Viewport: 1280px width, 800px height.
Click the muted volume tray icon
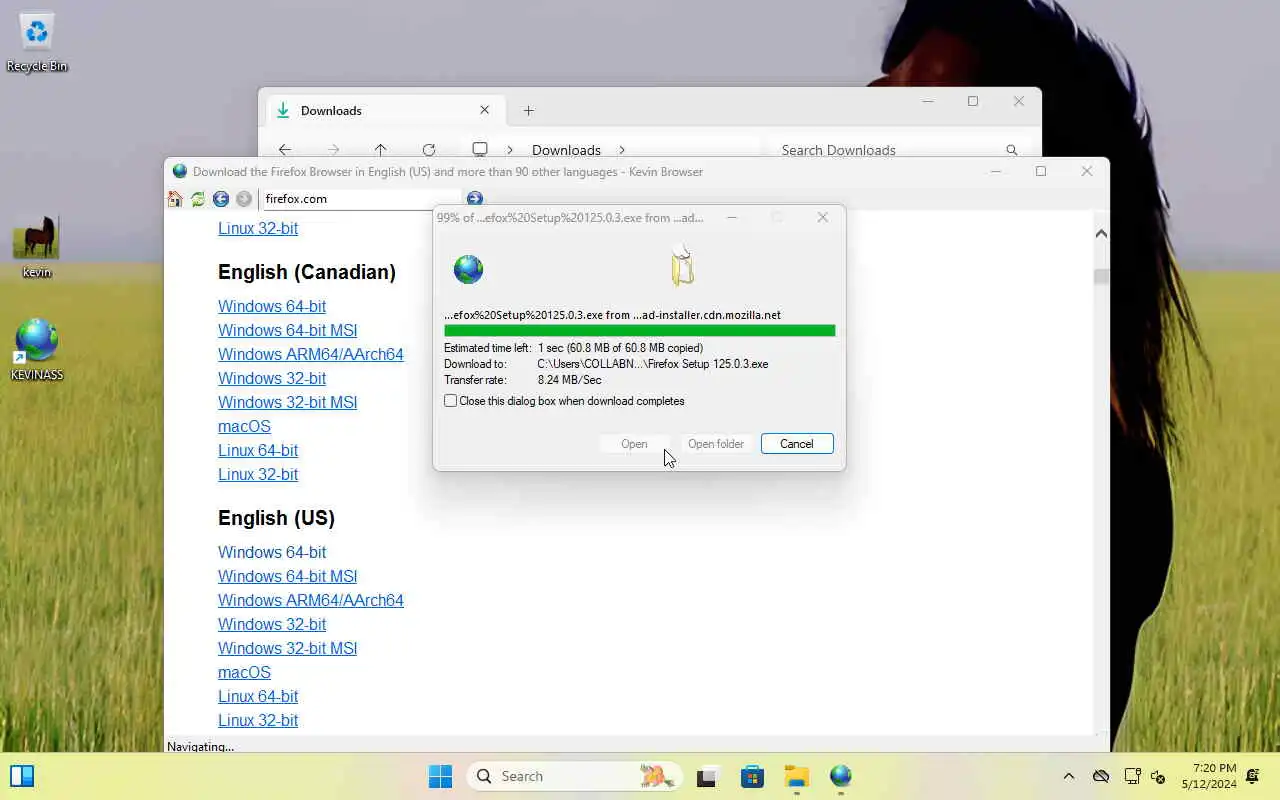pos(1159,776)
